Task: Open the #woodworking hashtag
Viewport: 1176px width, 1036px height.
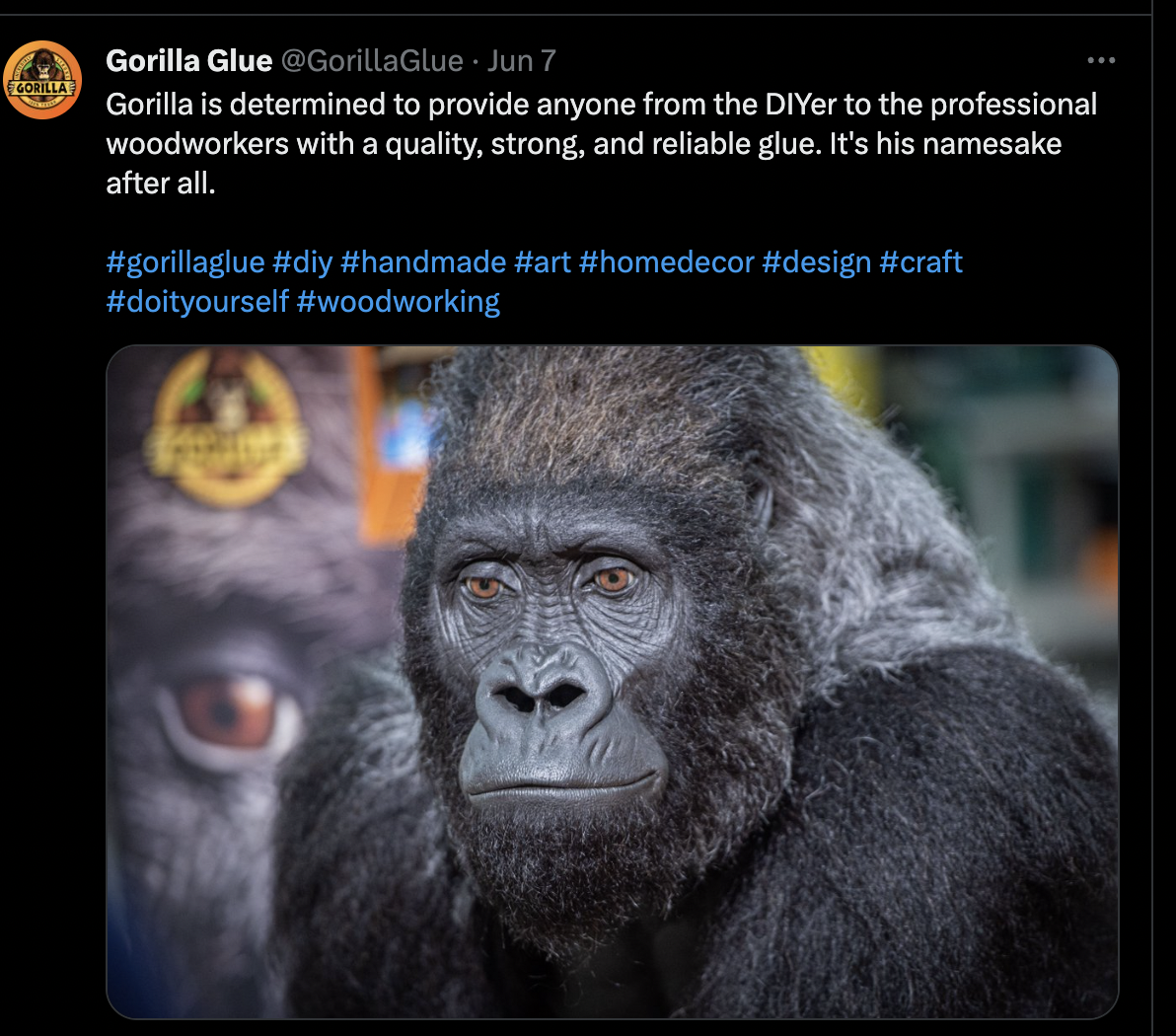Action: click(x=399, y=302)
